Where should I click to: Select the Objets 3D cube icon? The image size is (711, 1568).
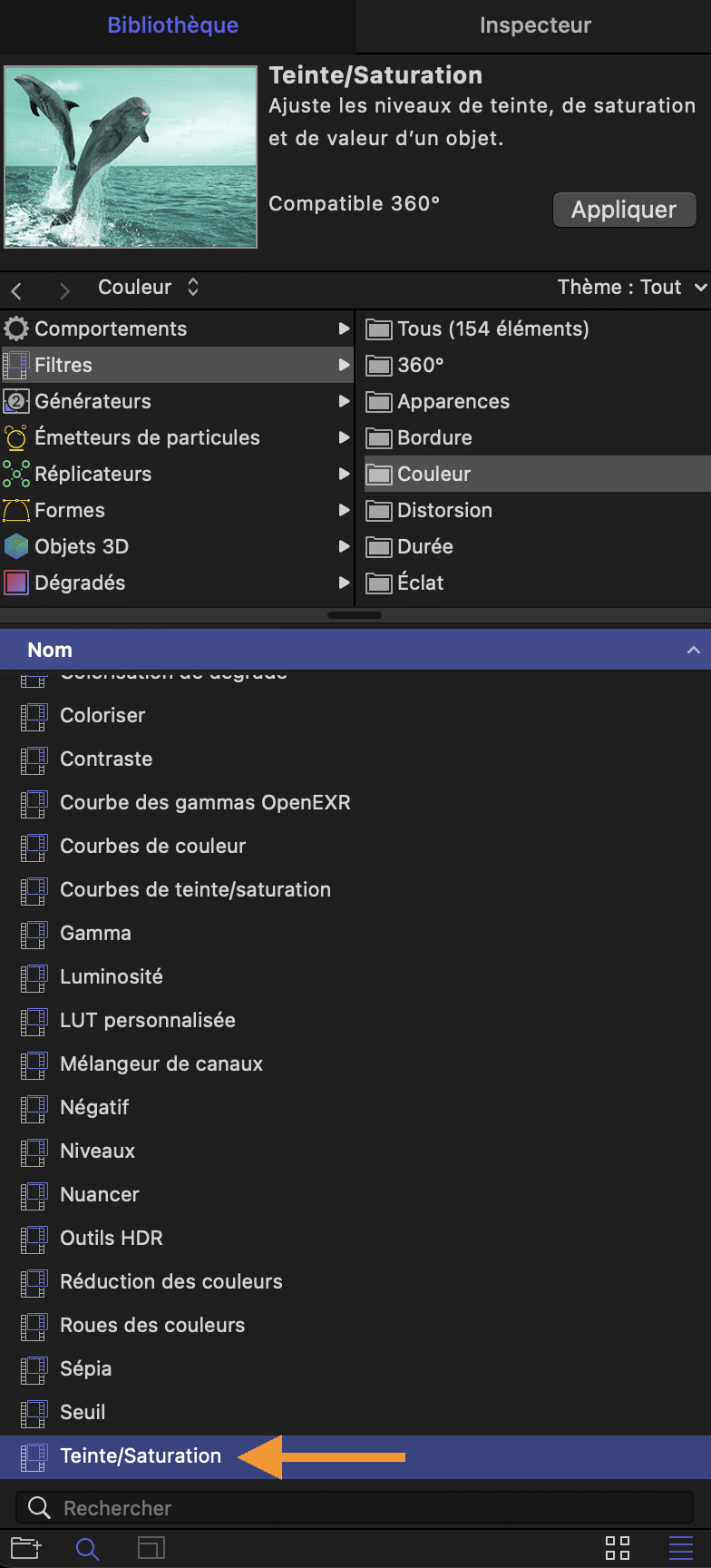pyautogui.click(x=16, y=546)
